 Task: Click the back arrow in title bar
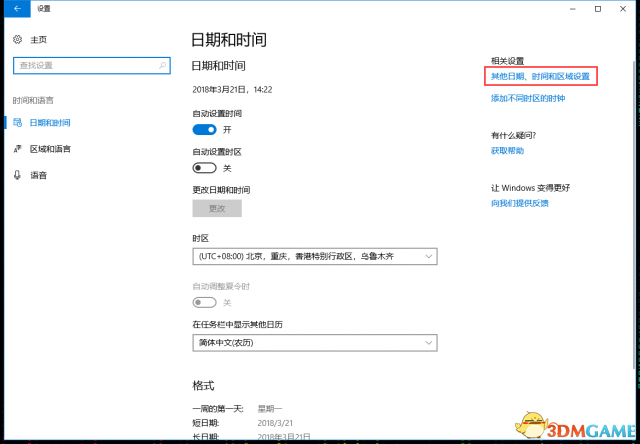click(x=17, y=9)
